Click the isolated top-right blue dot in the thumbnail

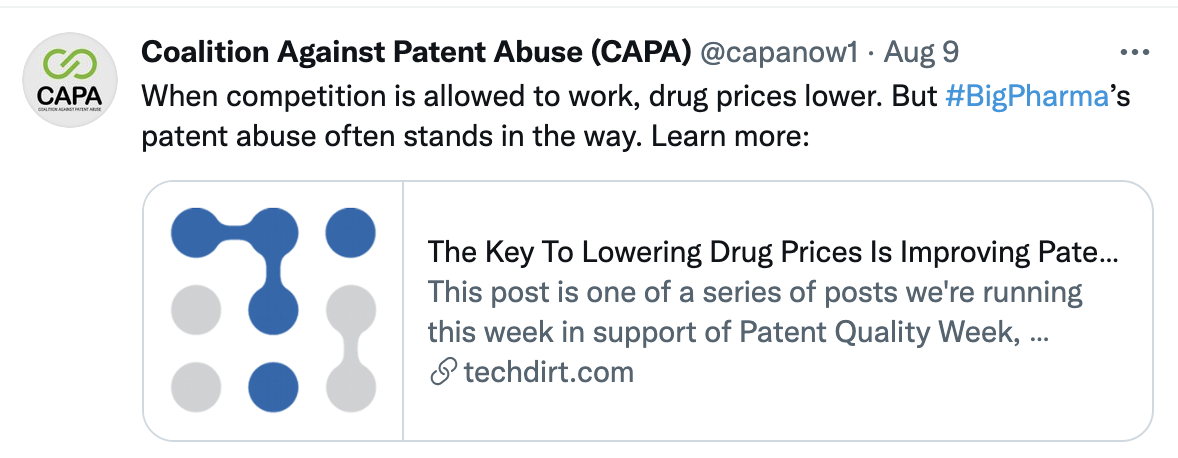(x=350, y=233)
